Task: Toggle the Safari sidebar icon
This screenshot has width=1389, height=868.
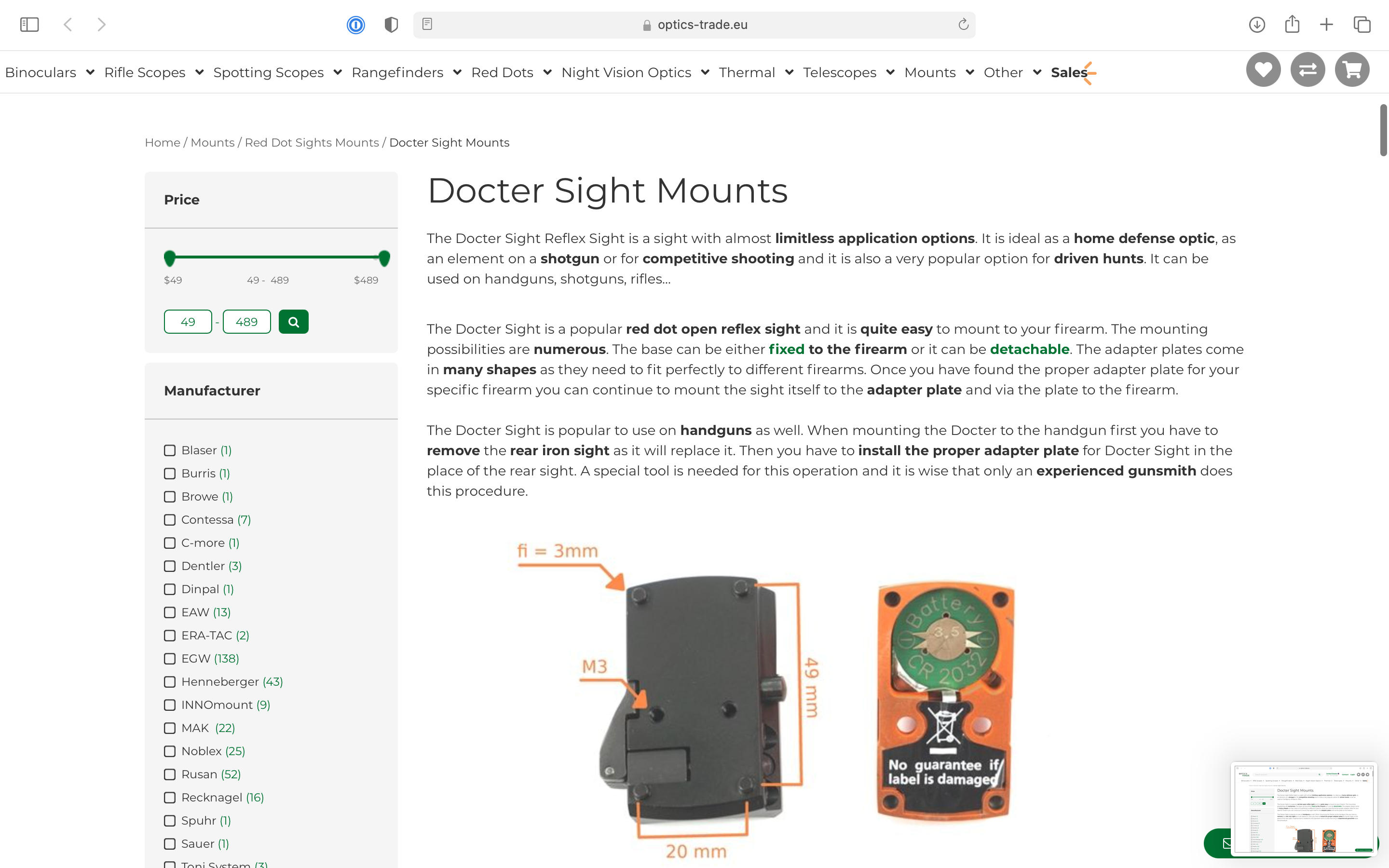Action: click(29, 25)
